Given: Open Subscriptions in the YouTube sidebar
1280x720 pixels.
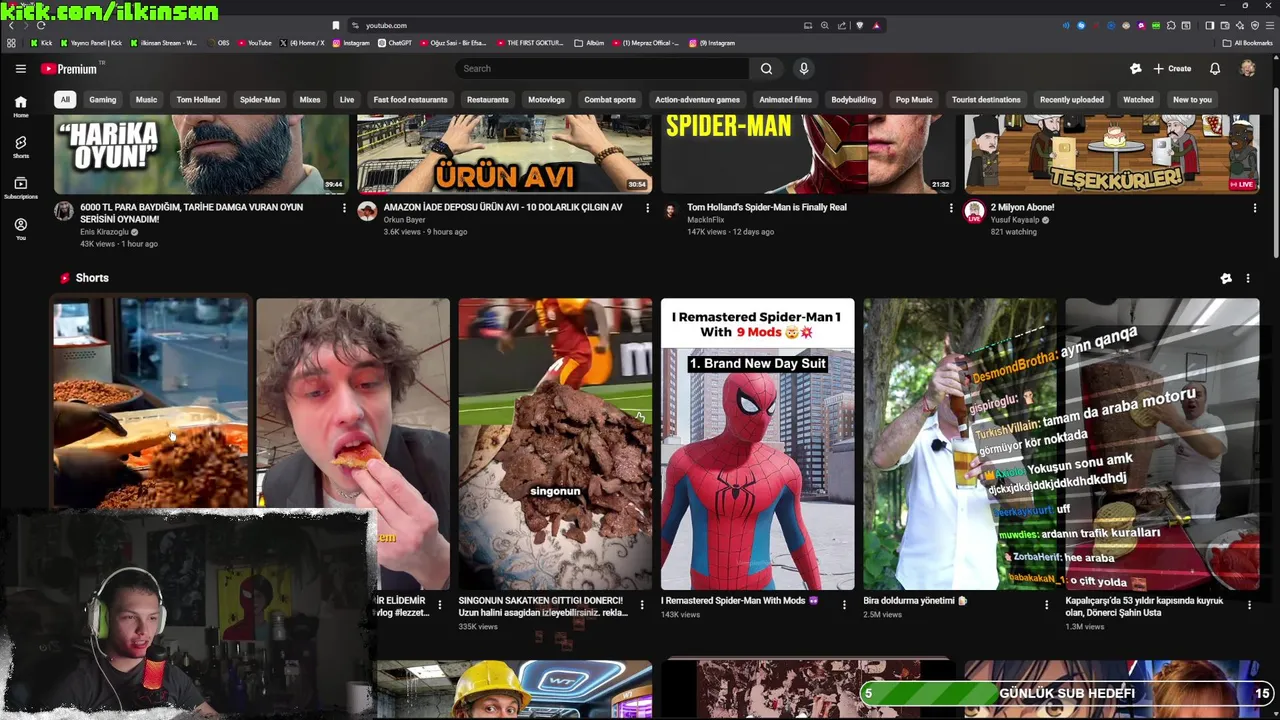Looking at the screenshot, I should tap(20, 188).
